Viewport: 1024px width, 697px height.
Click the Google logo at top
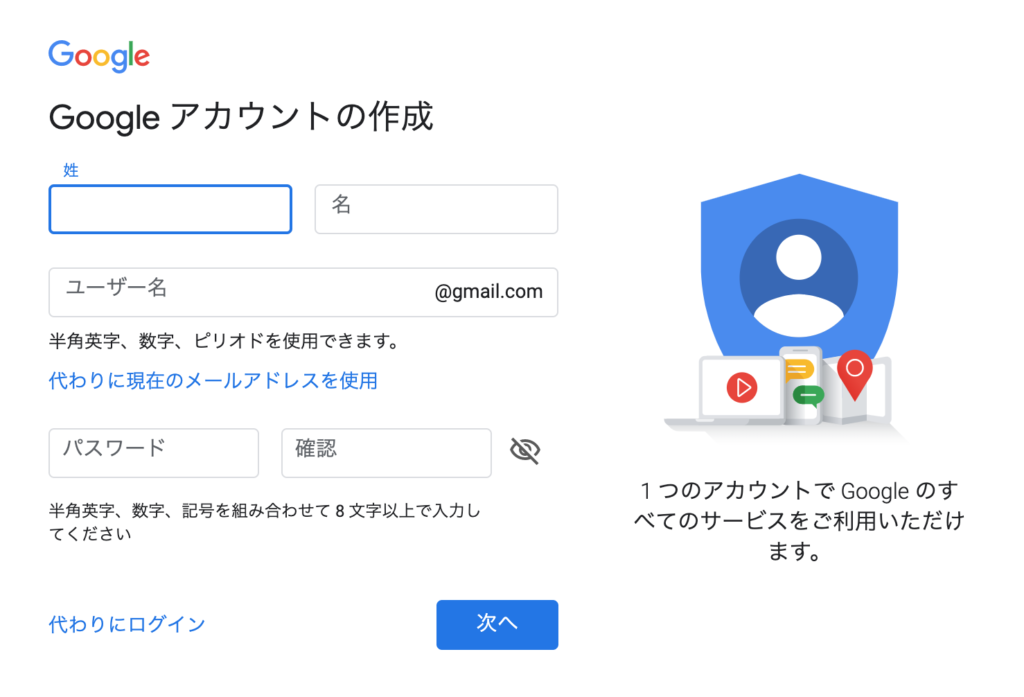pyautogui.click(x=99, y=56)
